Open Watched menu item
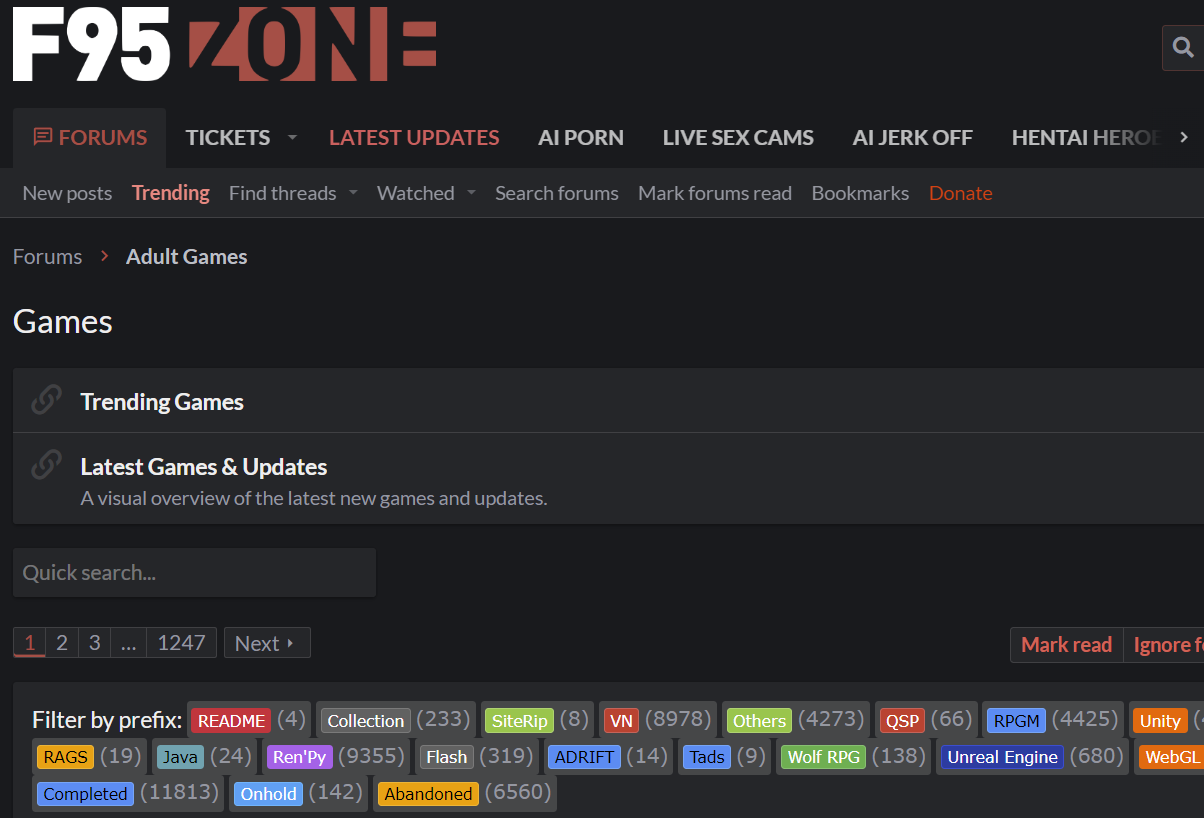Image resolution: width=1204 pixels, height=818 pixels. click(416, 193)
